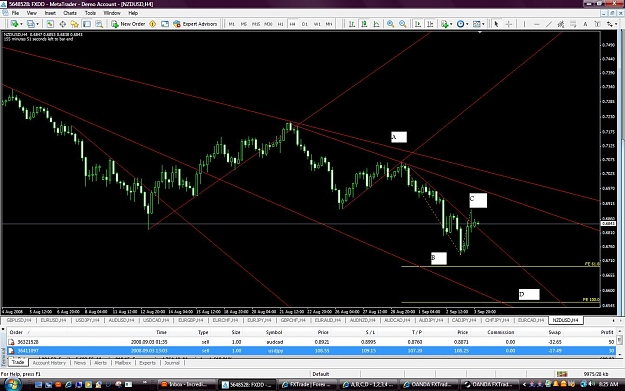625x391 pixels.
Task: Select the trendline drawing tool
Action: click(548, 24)
